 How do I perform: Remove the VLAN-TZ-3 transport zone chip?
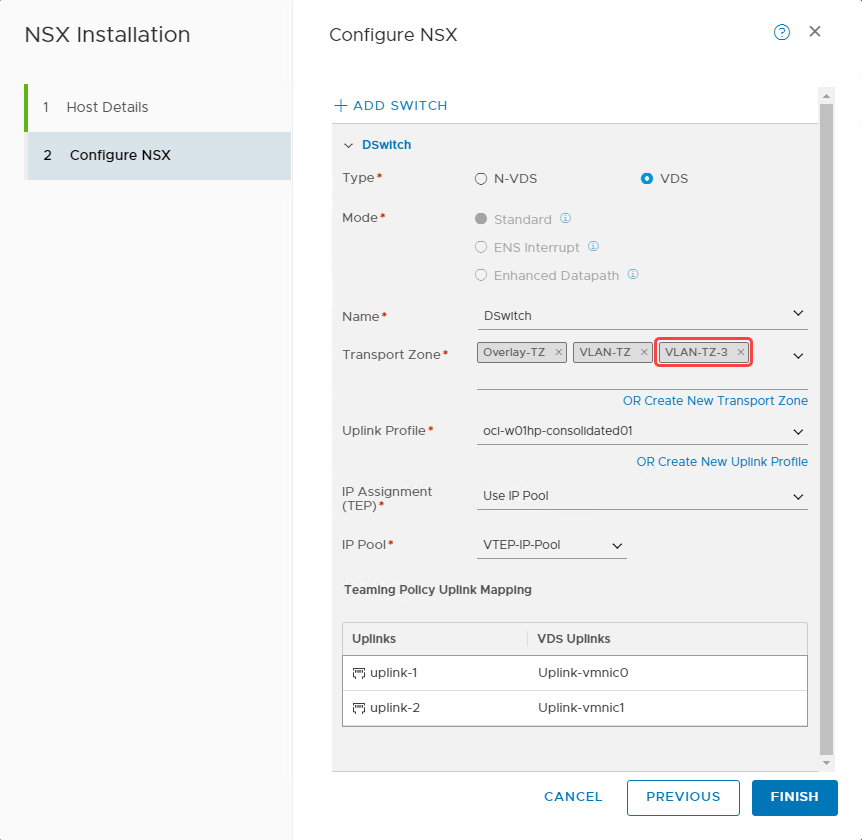point(740,352)
